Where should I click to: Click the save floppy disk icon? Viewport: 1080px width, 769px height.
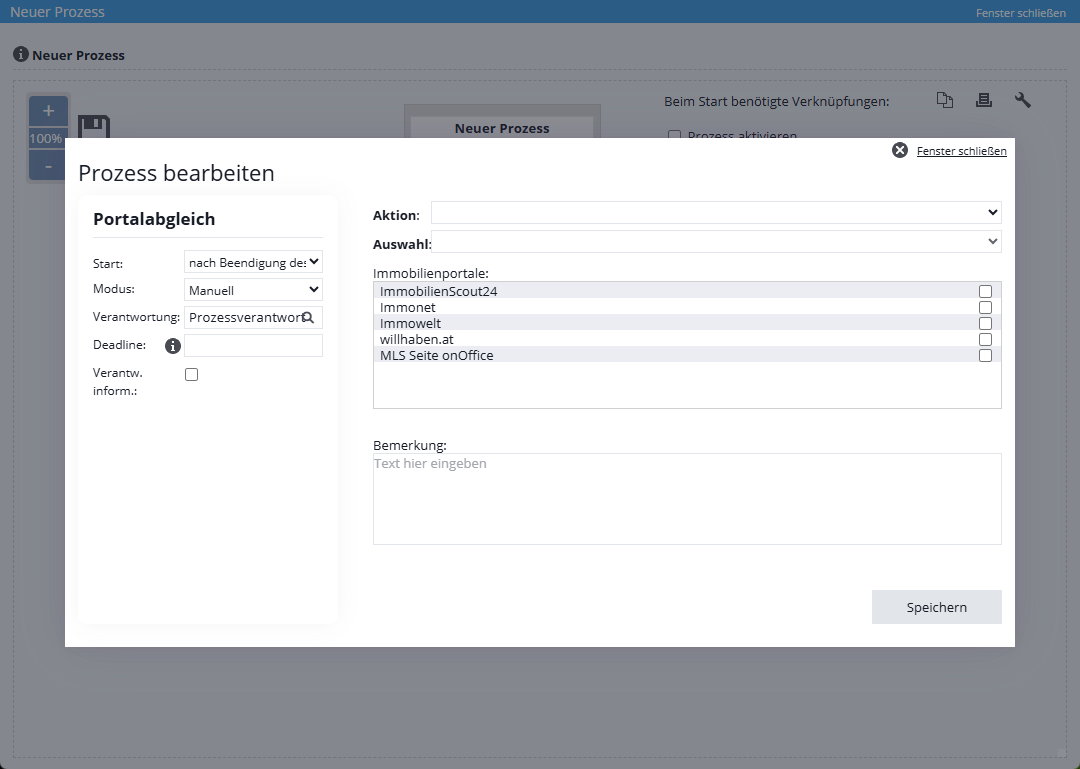93,127
